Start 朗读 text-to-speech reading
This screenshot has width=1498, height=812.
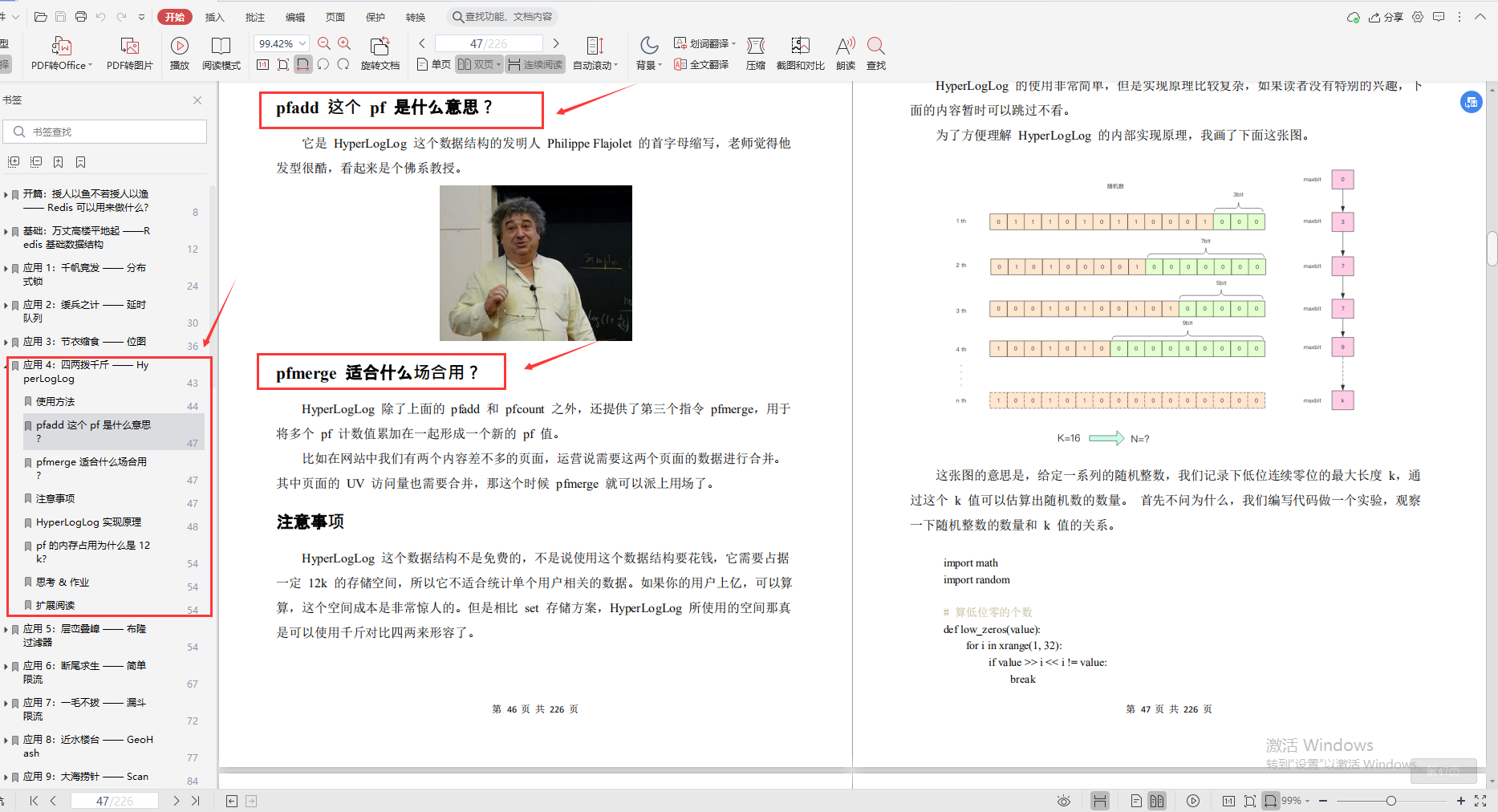point(844,53)
